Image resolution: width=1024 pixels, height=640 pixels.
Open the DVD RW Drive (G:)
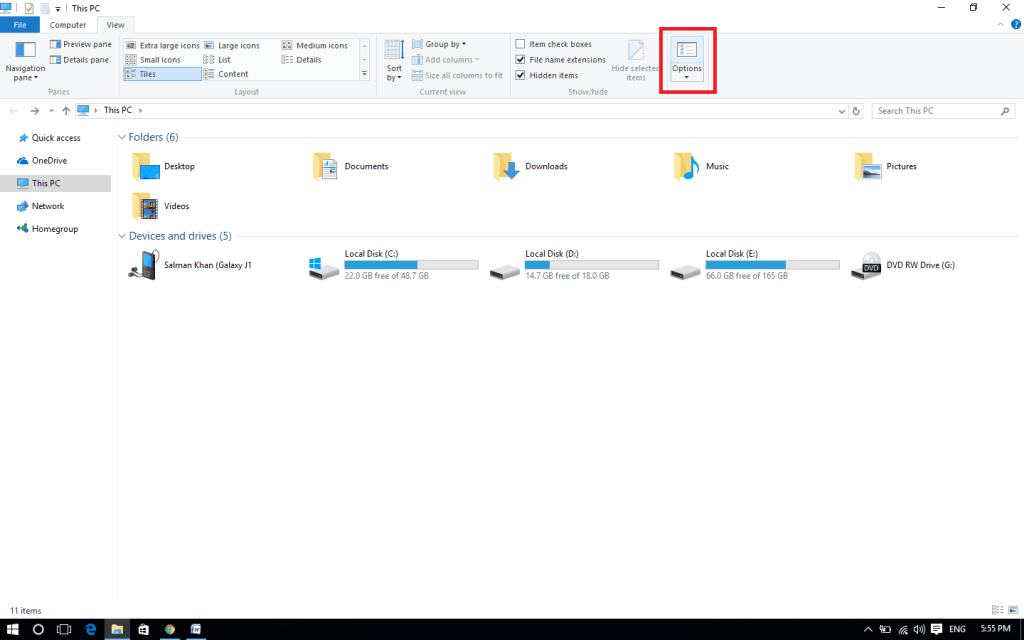pyautogui.click(x=866, y=265)
